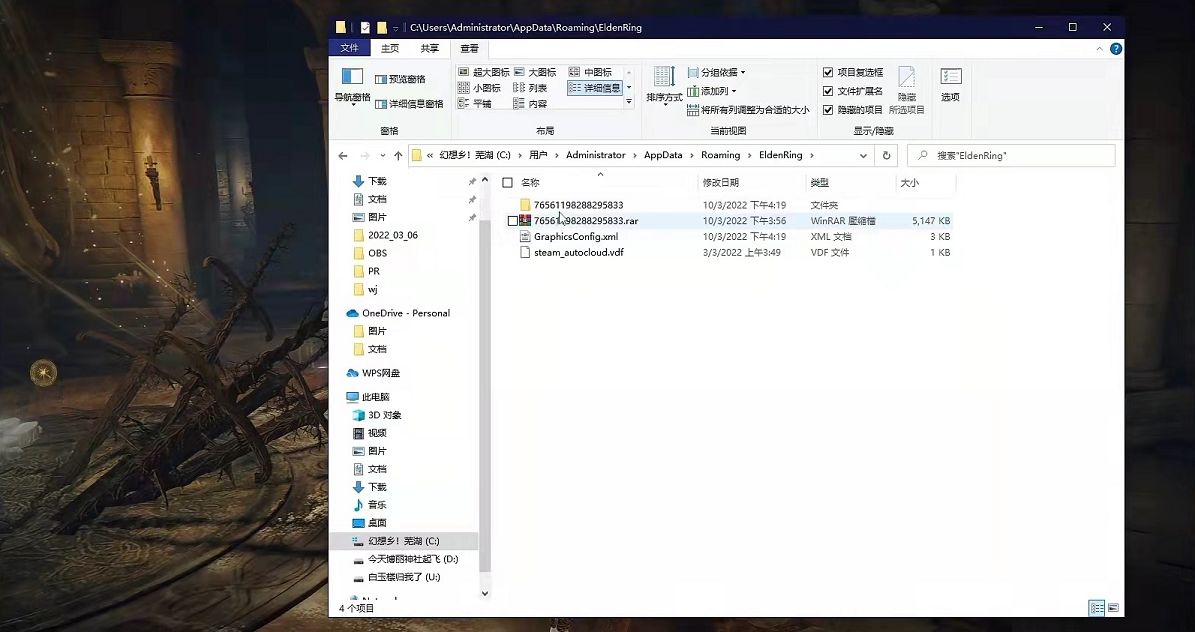Open the 文件 (File) menu tab
The image size is (1195, 632).
click(x=349, y=48)
